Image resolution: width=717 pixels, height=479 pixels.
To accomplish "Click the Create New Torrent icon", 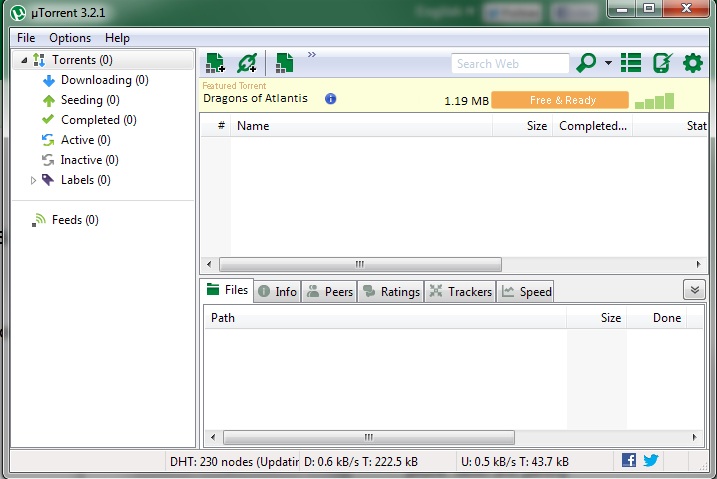I will [x=284, y=63].
